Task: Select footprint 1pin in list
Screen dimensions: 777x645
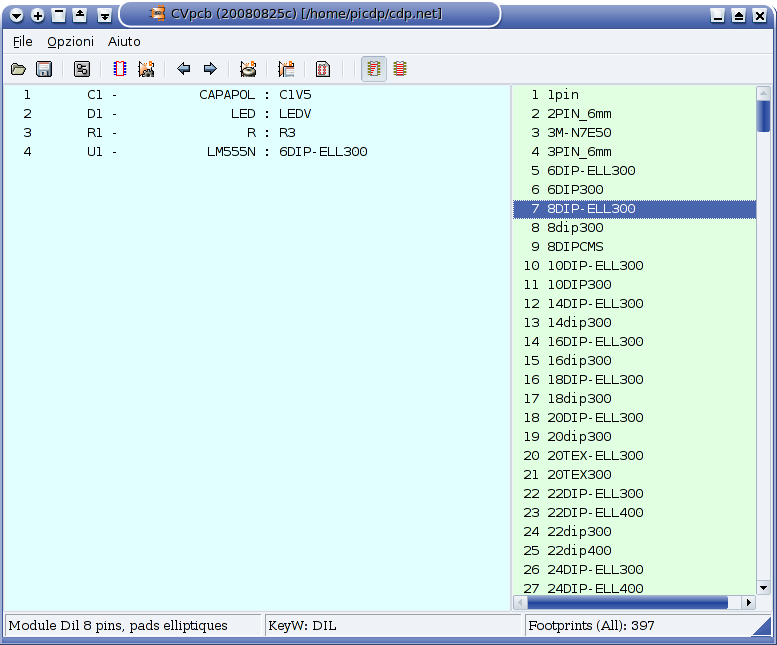Action: [x=634, y=95]
